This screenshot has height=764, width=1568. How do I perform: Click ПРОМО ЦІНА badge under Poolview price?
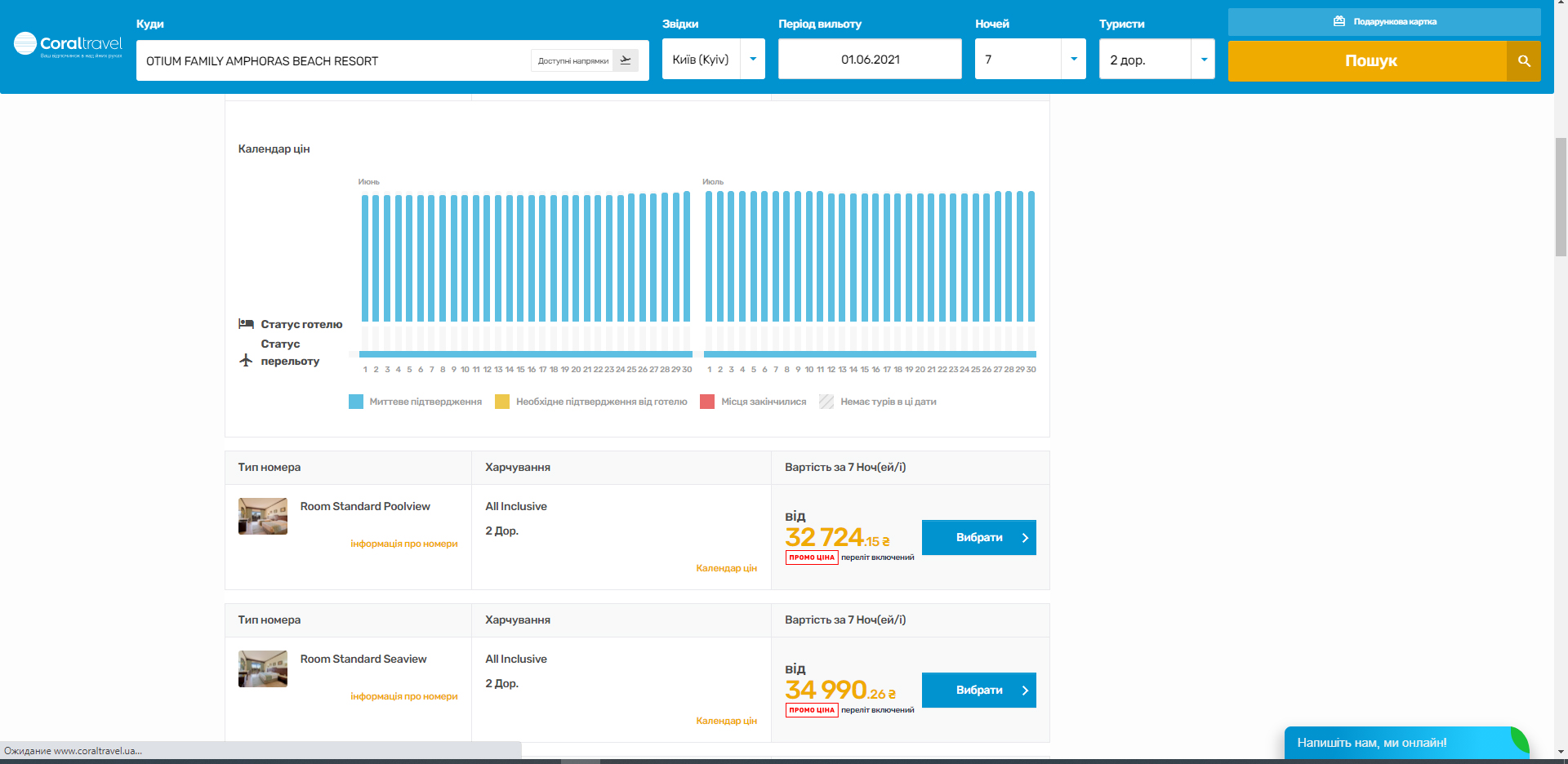812,557
